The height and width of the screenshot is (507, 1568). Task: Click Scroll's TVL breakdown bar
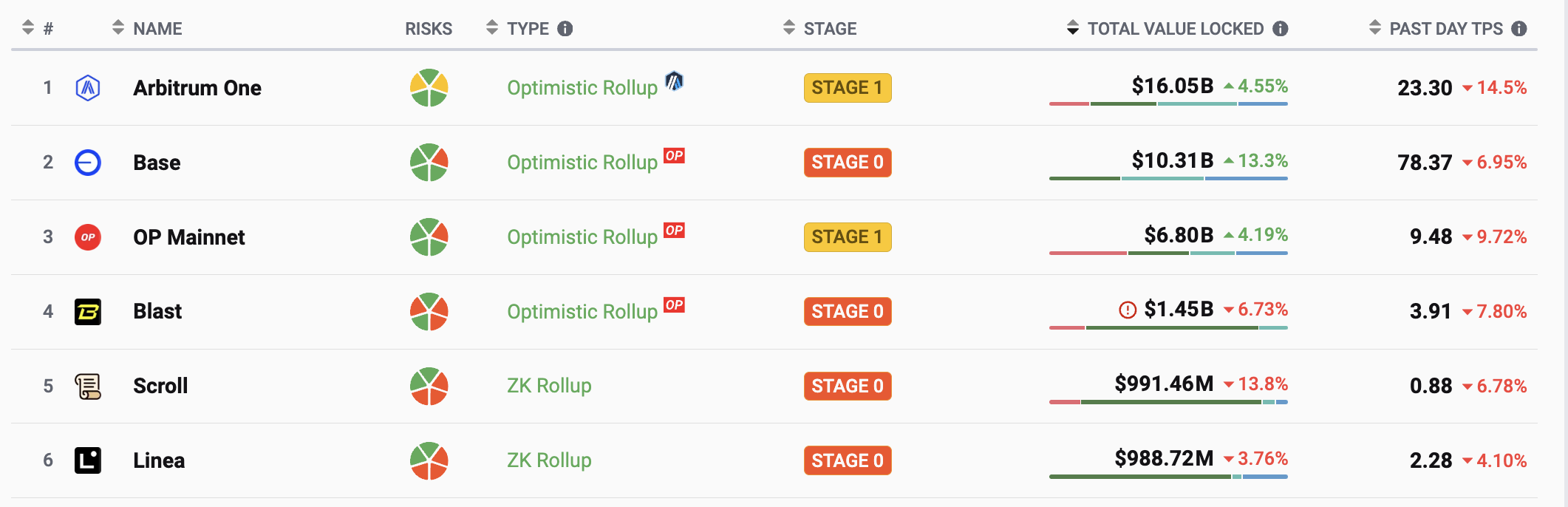pos(1168,402)
